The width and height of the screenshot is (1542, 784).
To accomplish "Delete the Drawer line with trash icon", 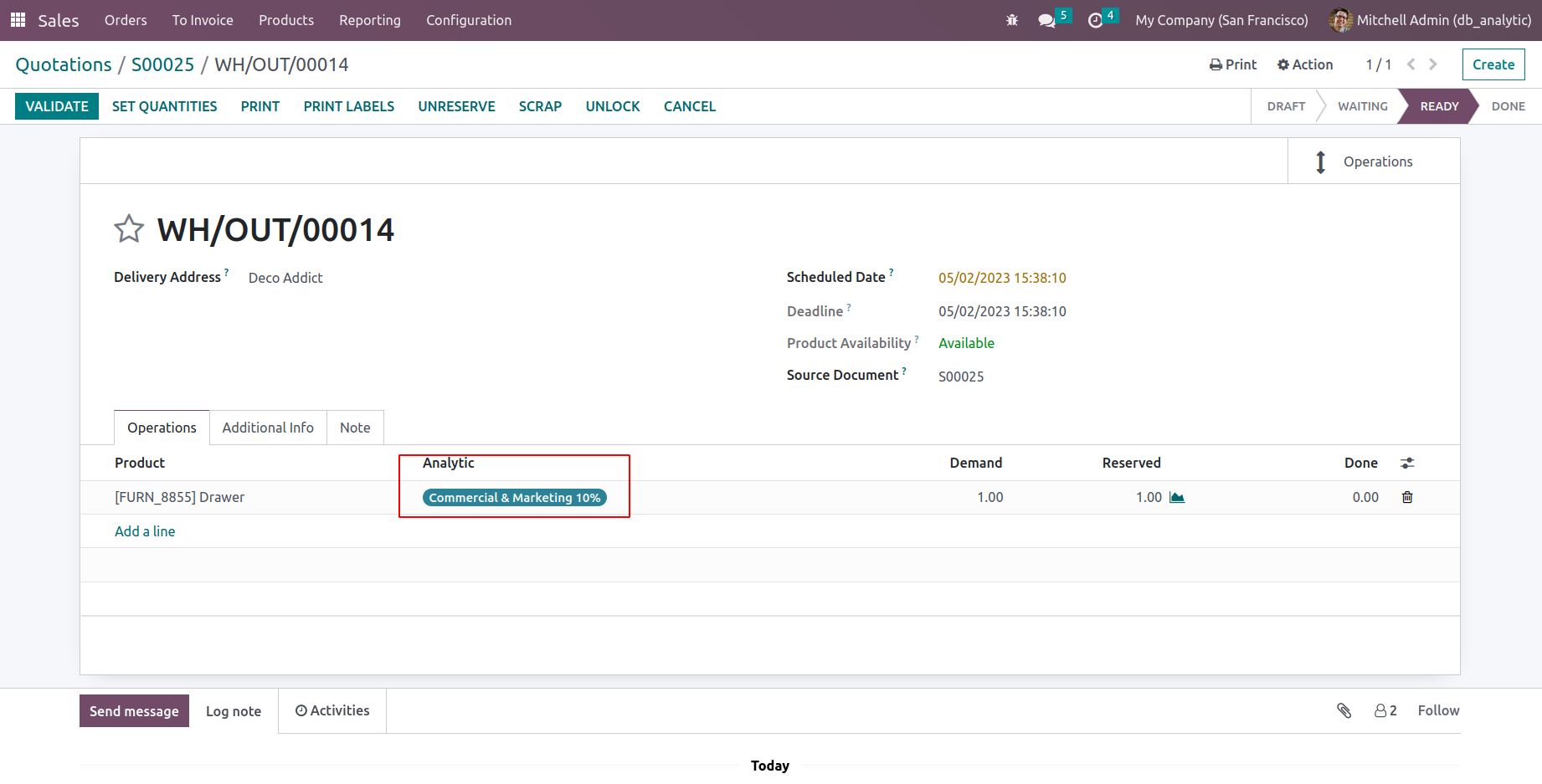I will pos(1407,497).
